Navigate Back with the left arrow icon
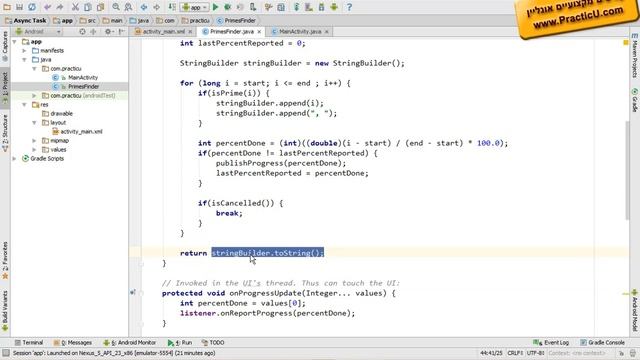This screenshot has height=360, width=640. pos(144,7)
